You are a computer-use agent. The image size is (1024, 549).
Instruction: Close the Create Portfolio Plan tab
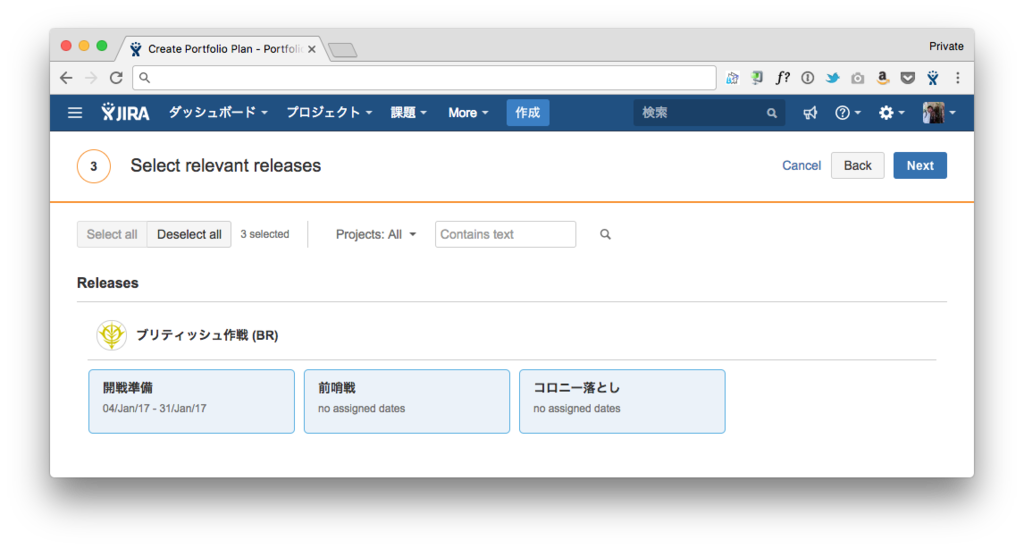point(312,49)
